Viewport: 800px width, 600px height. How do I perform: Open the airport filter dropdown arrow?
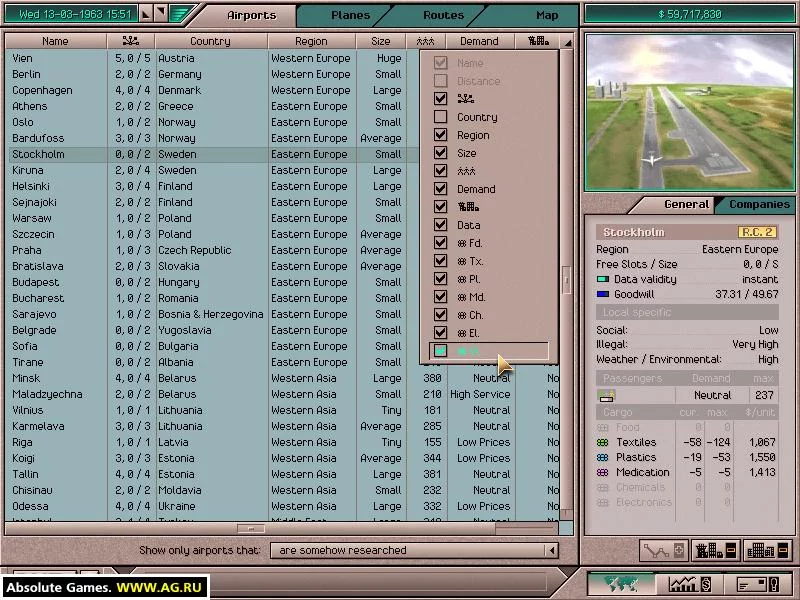pyautogui.click(x=551, y=551)
